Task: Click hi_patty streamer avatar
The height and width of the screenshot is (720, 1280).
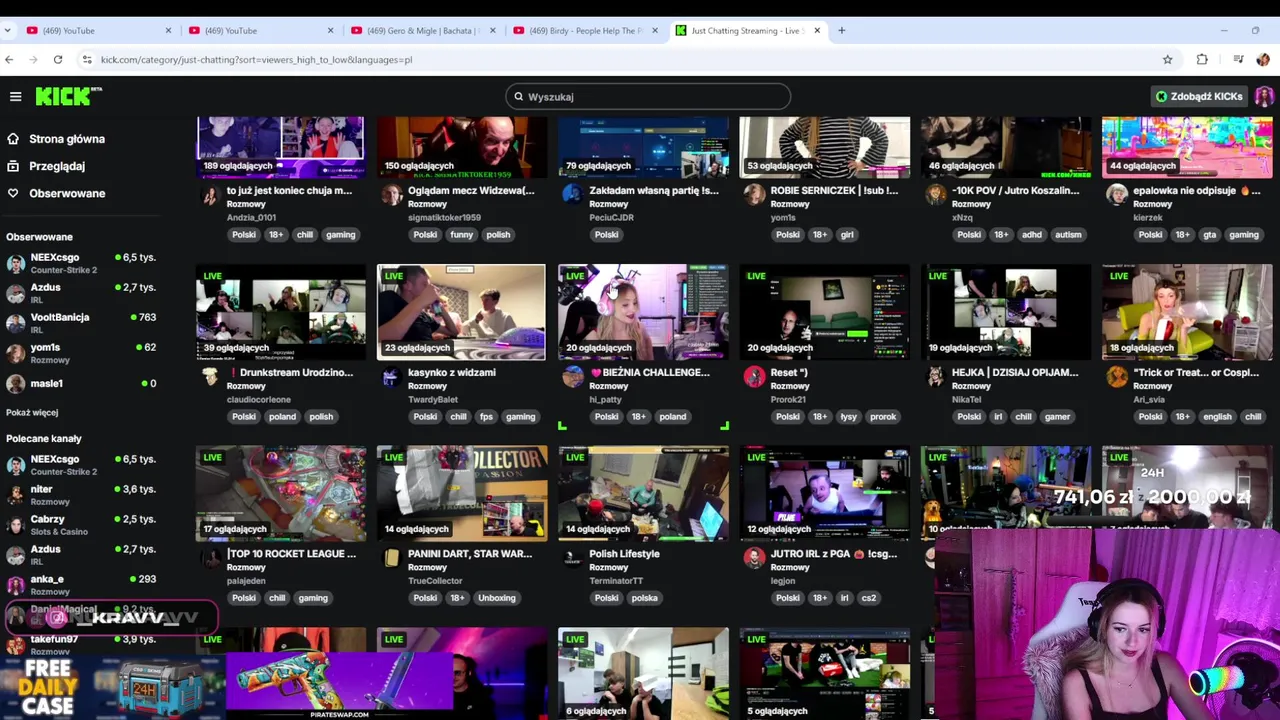Action: (572, 376)
